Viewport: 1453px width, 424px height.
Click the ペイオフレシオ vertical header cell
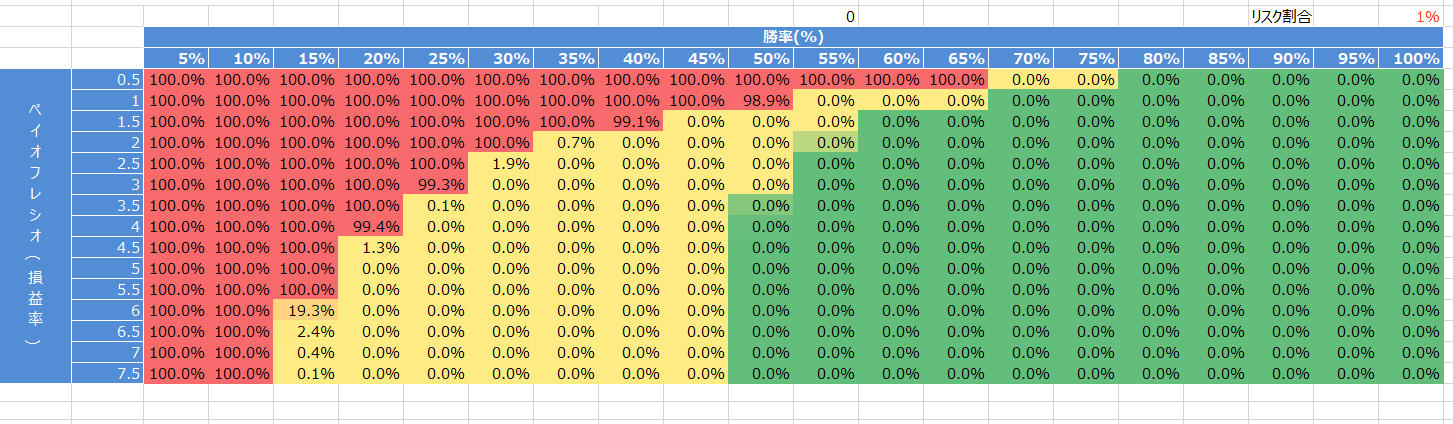pos(36,226)
